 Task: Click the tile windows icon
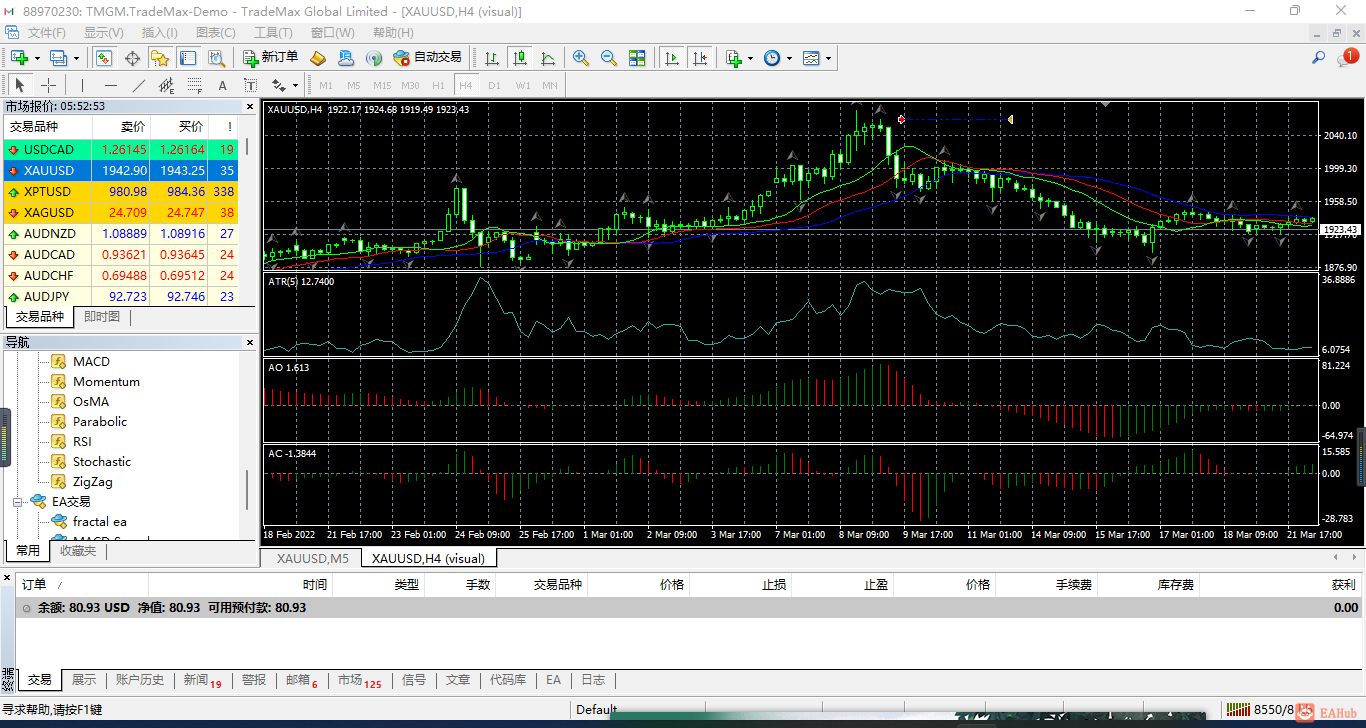coord(637,58)
